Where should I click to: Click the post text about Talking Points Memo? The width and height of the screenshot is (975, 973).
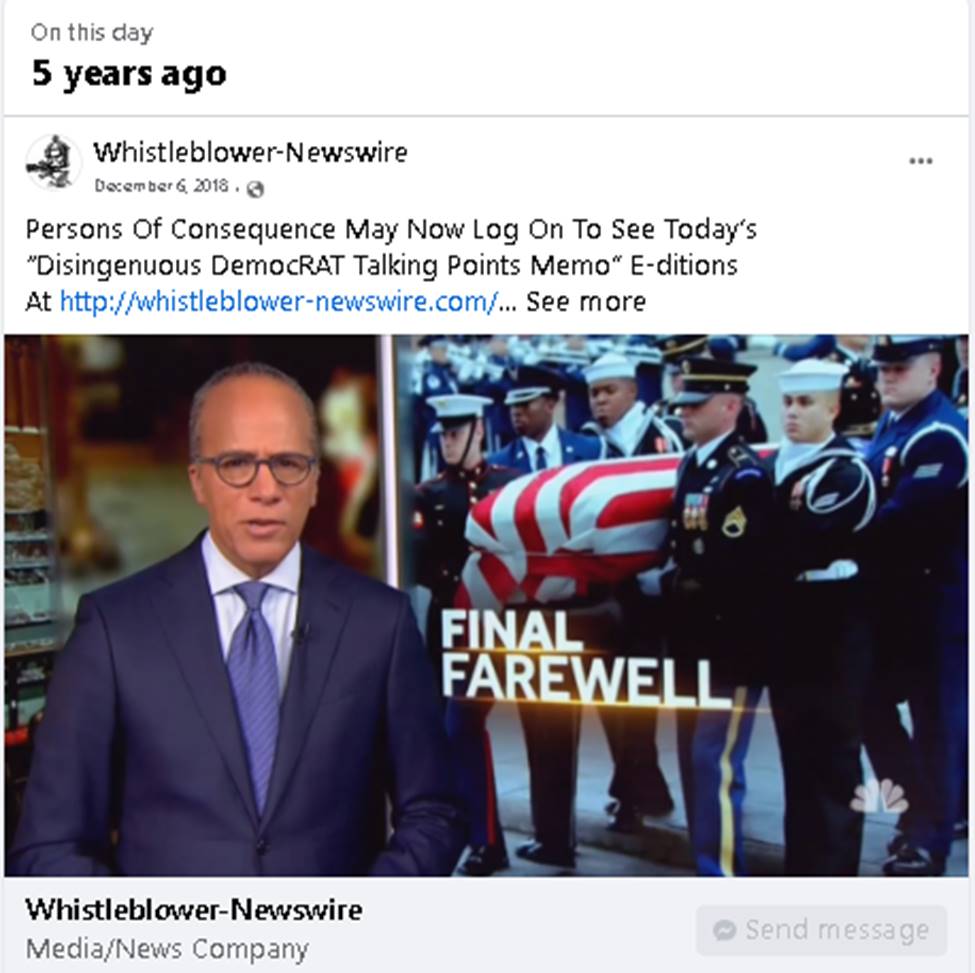coord(381,265)
